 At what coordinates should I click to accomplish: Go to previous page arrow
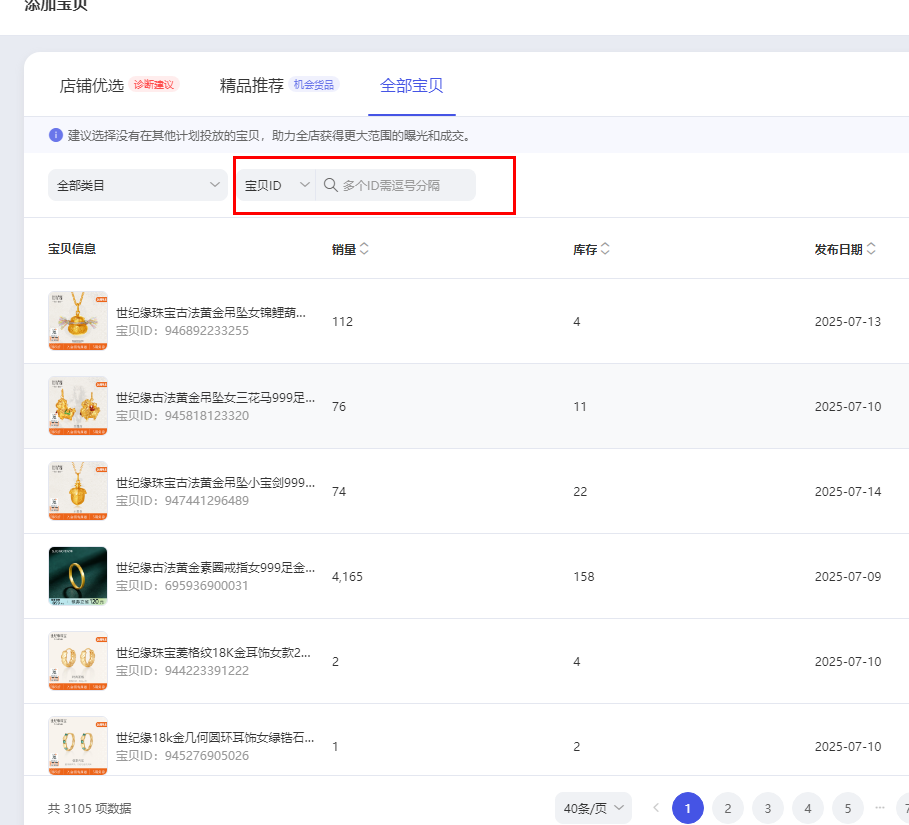tap(656, 807)
